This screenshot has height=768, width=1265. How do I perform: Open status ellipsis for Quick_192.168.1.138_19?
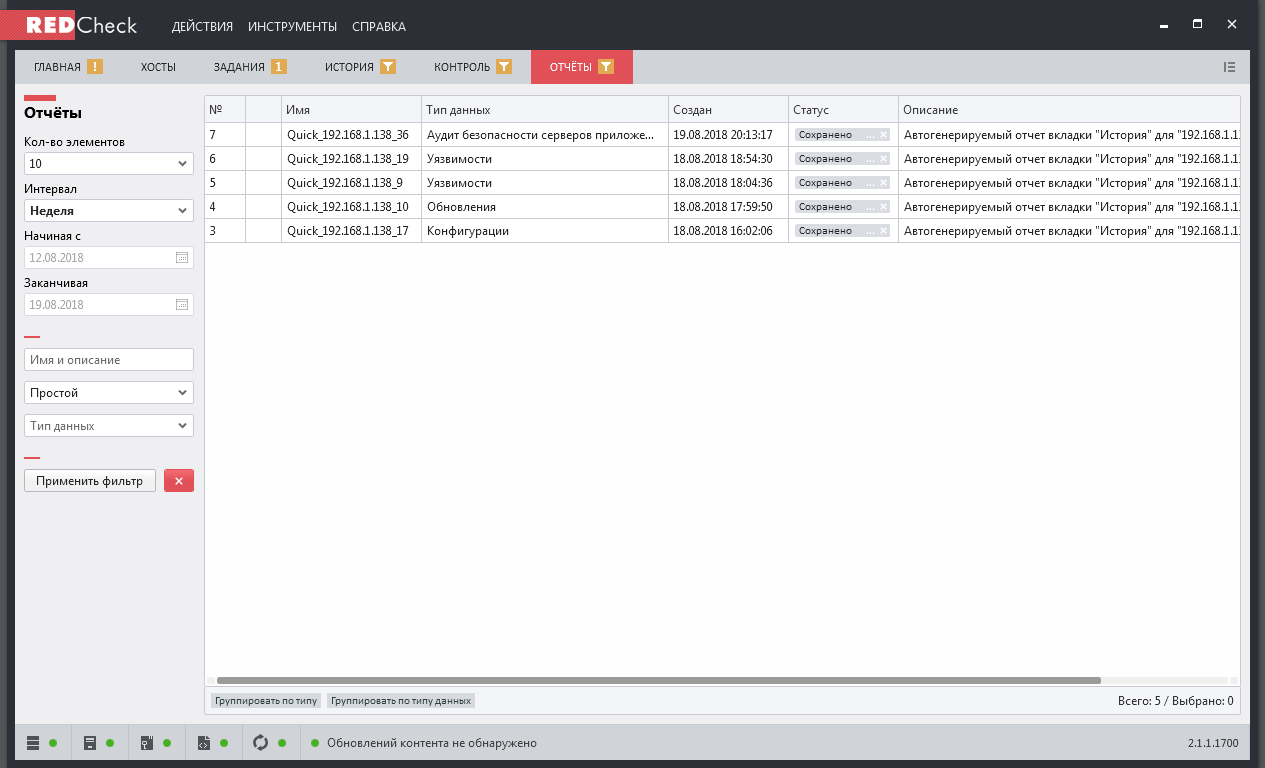(870, 159)
